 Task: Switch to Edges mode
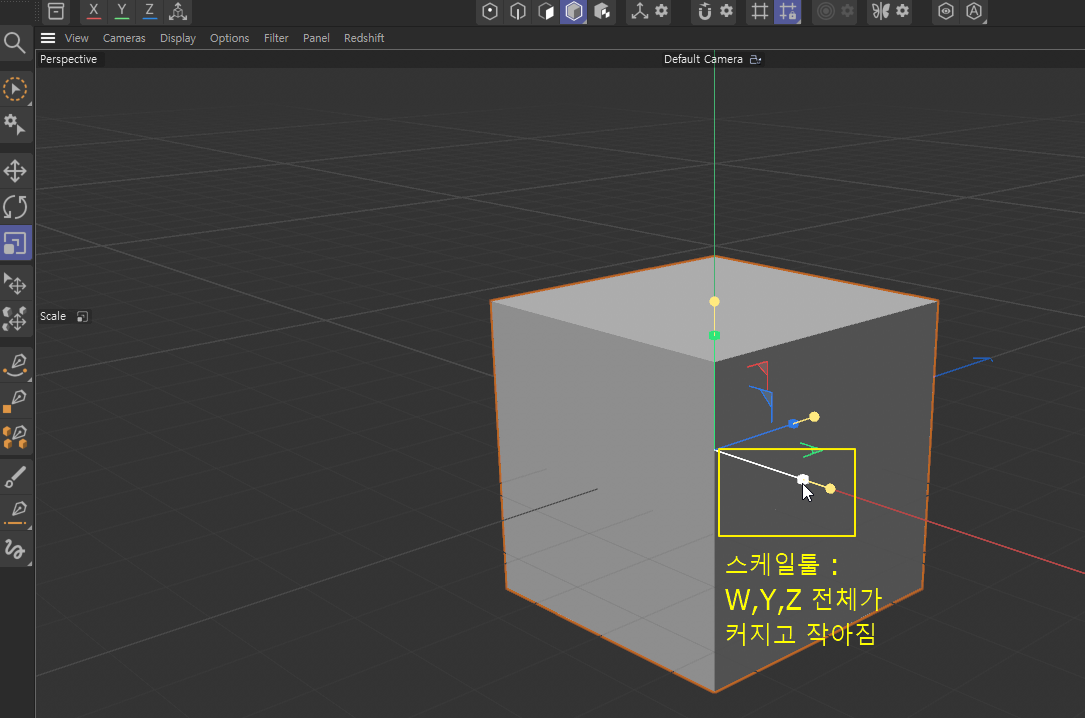click(x=518, y=11)
